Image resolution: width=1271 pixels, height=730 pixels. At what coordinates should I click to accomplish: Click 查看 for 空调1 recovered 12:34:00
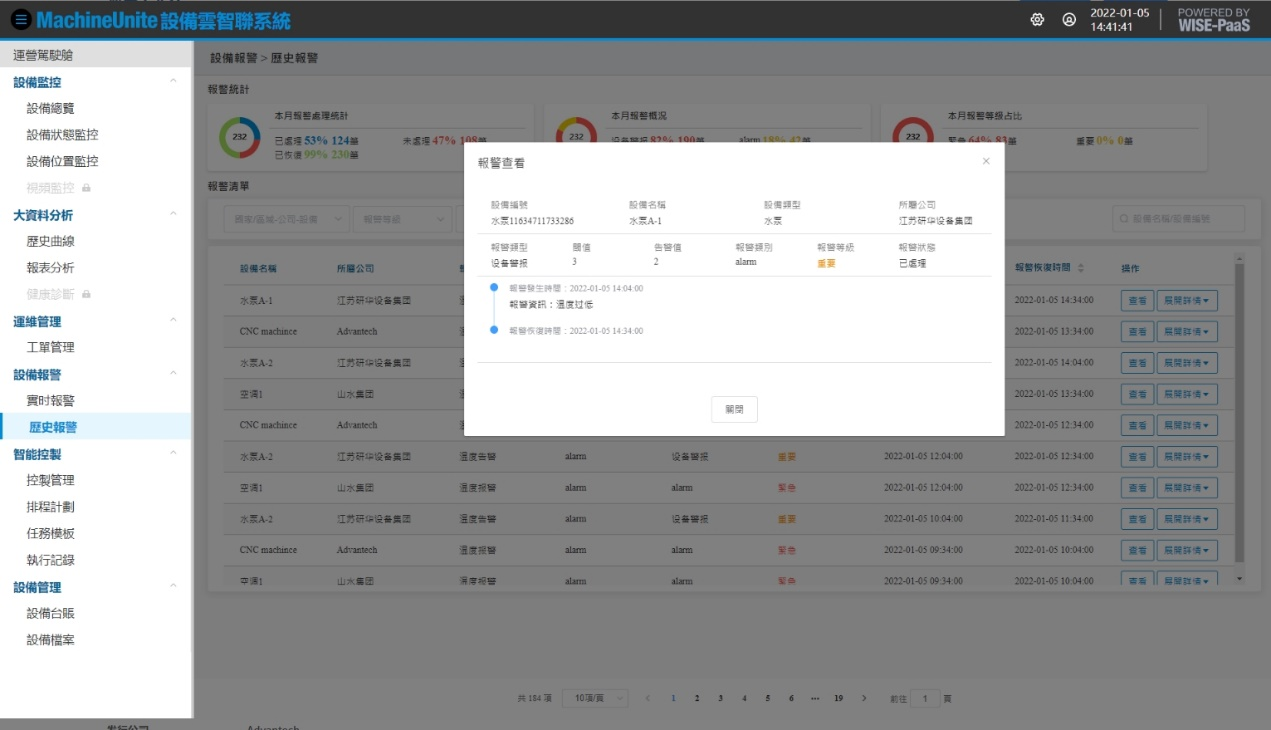coord(1137,488)
